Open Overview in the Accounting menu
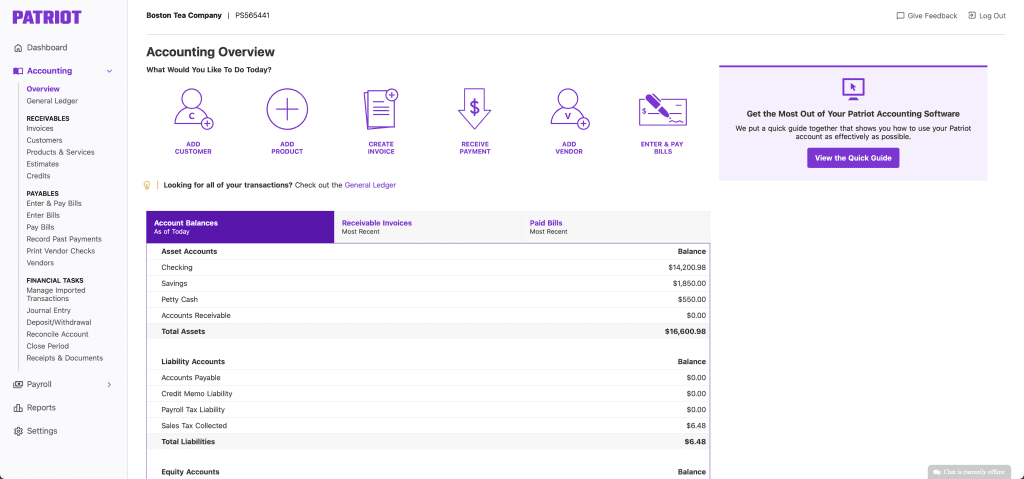This screenshot has width=1024, height=479. pos(43,89)
